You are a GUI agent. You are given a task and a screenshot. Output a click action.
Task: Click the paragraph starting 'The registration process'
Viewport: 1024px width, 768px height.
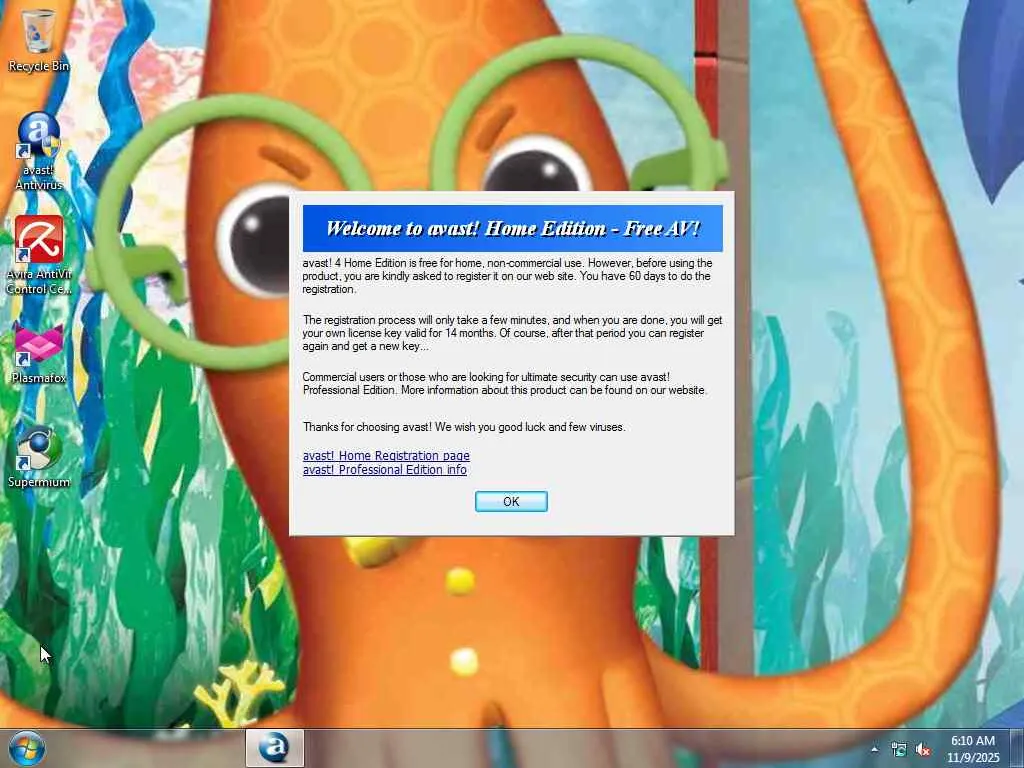[x=513, y=333]
